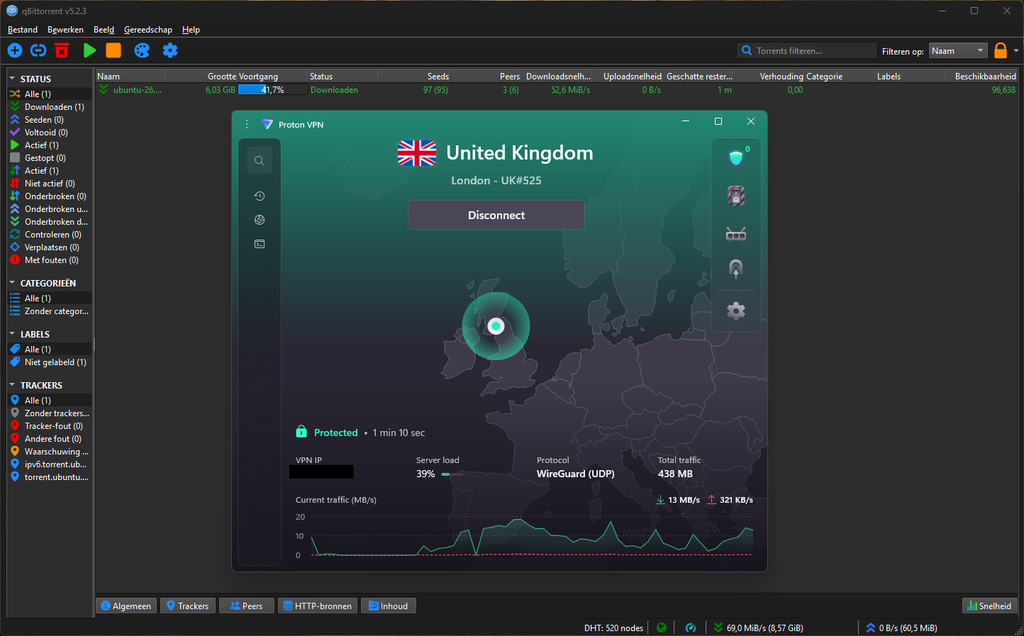Open the Filteren op Naam dropdown
The height and width of the screenshot is (636, 1024).
pos(957,50)
